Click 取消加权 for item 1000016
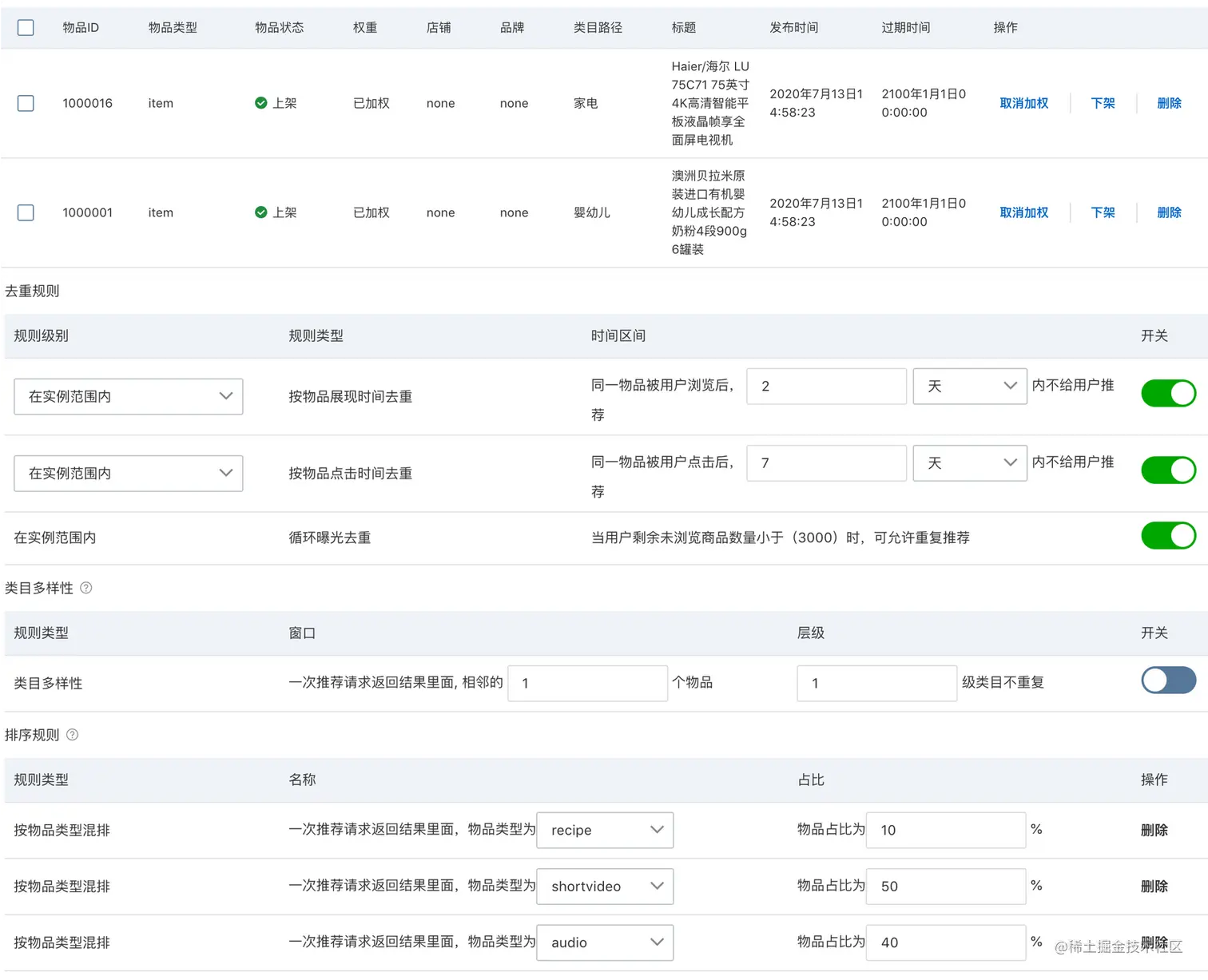The height and width of the screenshot is (980, 1208). click(x=1023, y=103)
